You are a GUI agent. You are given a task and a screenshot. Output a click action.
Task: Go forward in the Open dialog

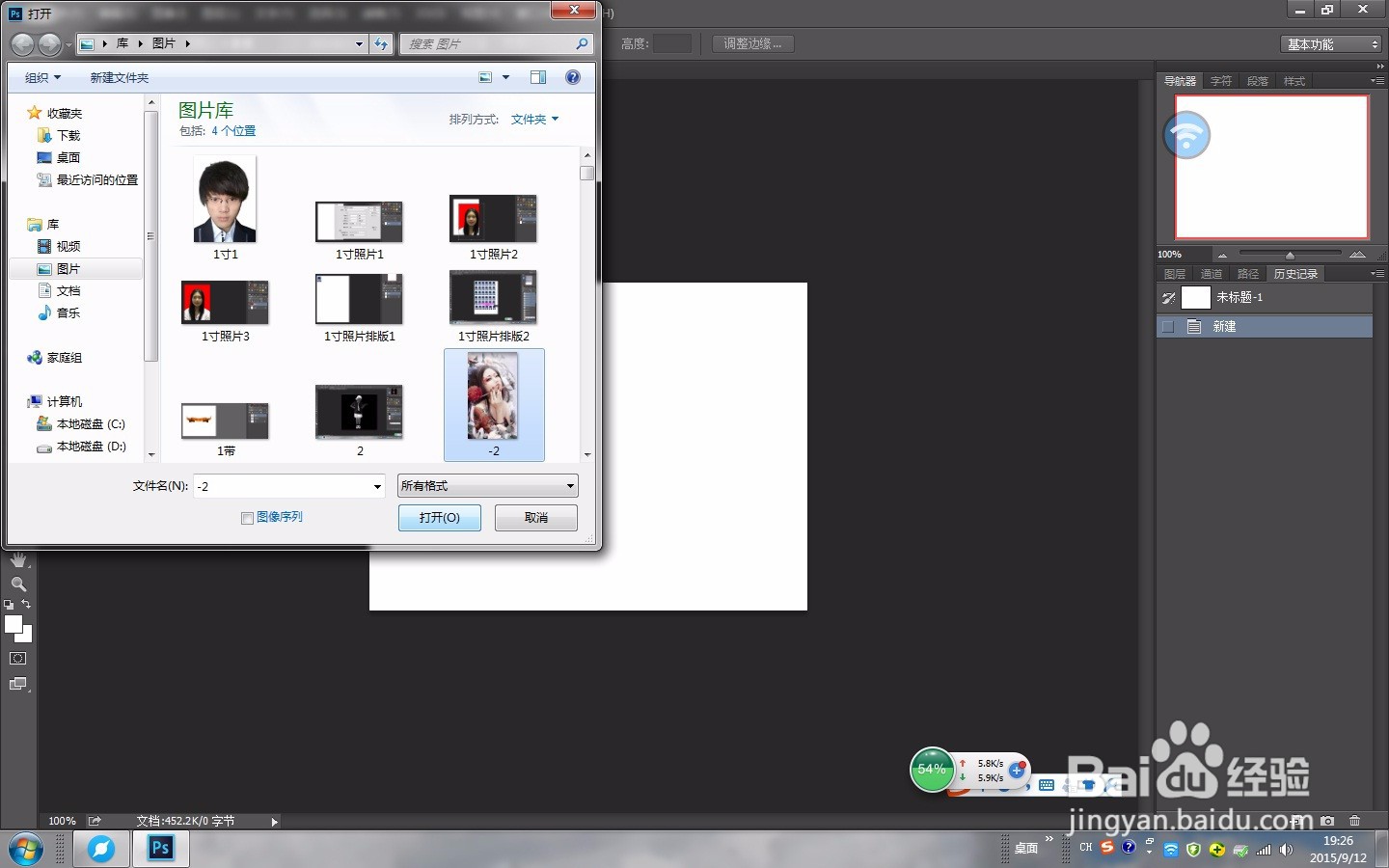pyautogui.click(x=49, y=44)
